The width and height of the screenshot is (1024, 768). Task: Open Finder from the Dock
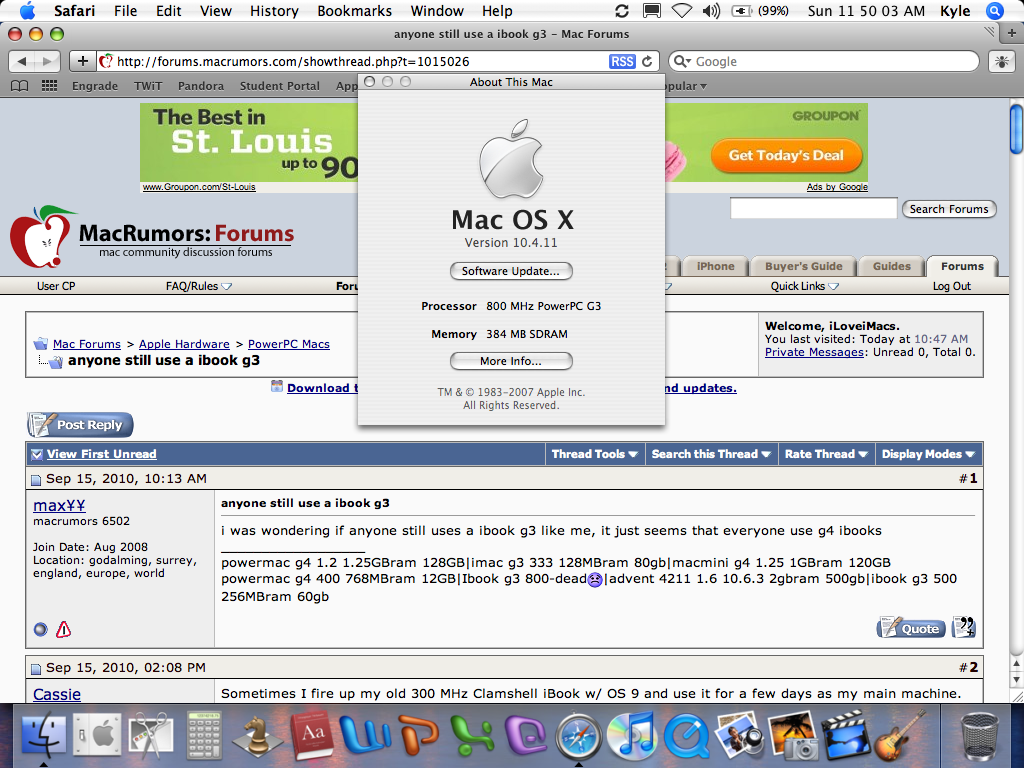tap(43, 737)
